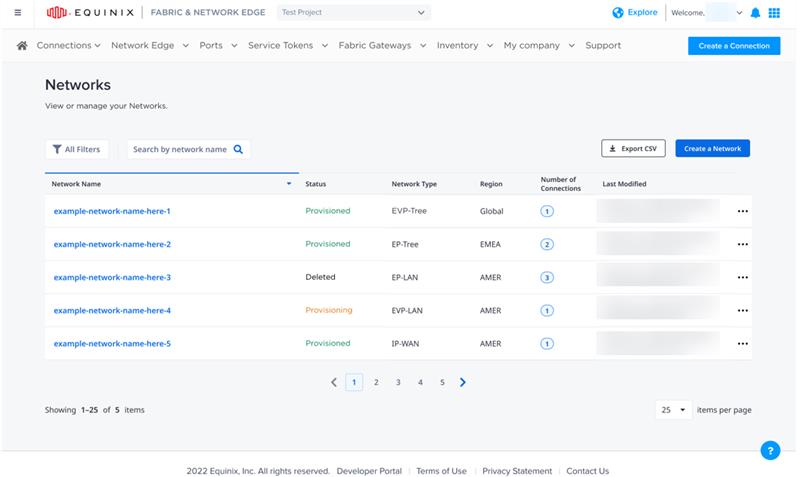Click the help question mark bubble

[770, 450]
